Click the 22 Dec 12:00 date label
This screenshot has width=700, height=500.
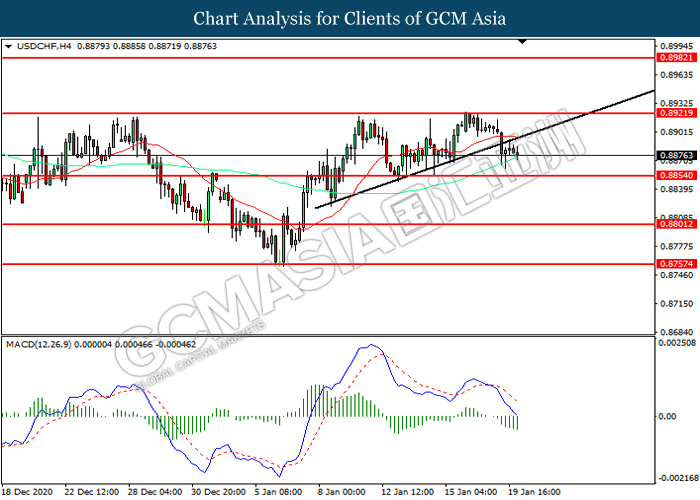point(92,492)
